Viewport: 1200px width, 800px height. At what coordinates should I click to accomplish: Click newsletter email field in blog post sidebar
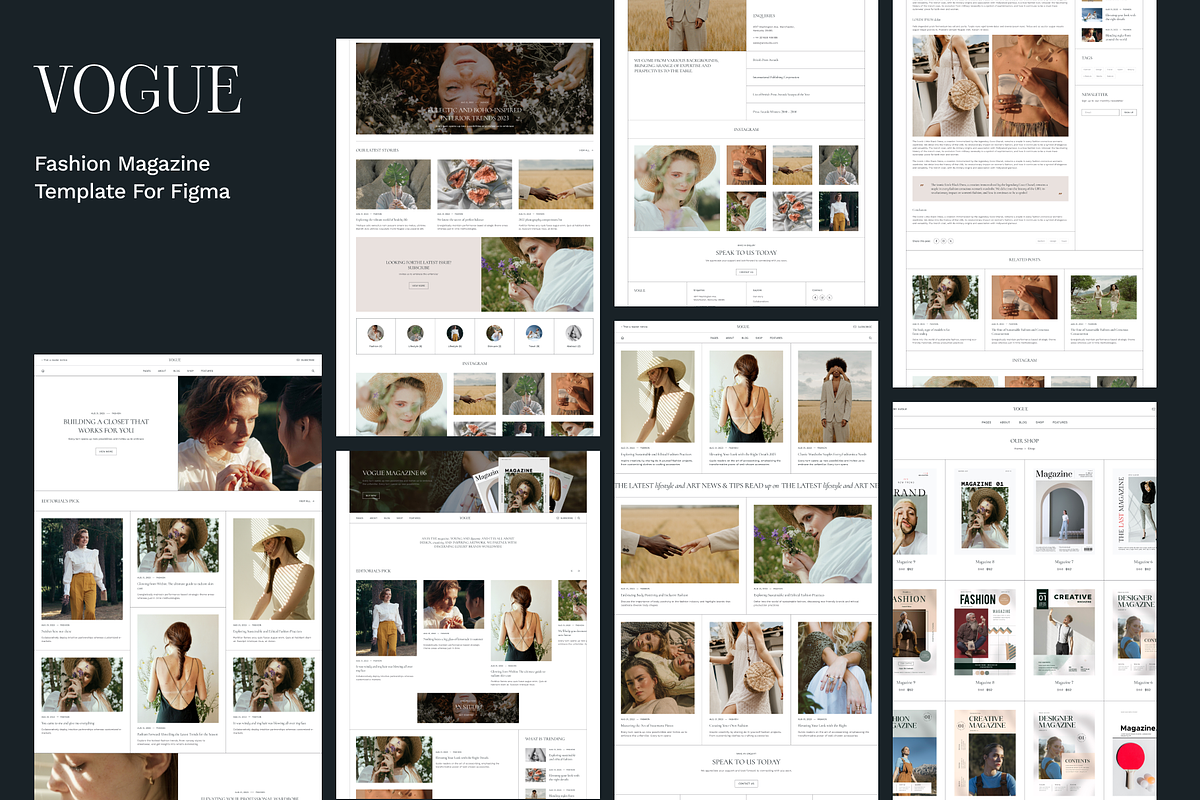pyautogui.click(x=1100, y=112)
